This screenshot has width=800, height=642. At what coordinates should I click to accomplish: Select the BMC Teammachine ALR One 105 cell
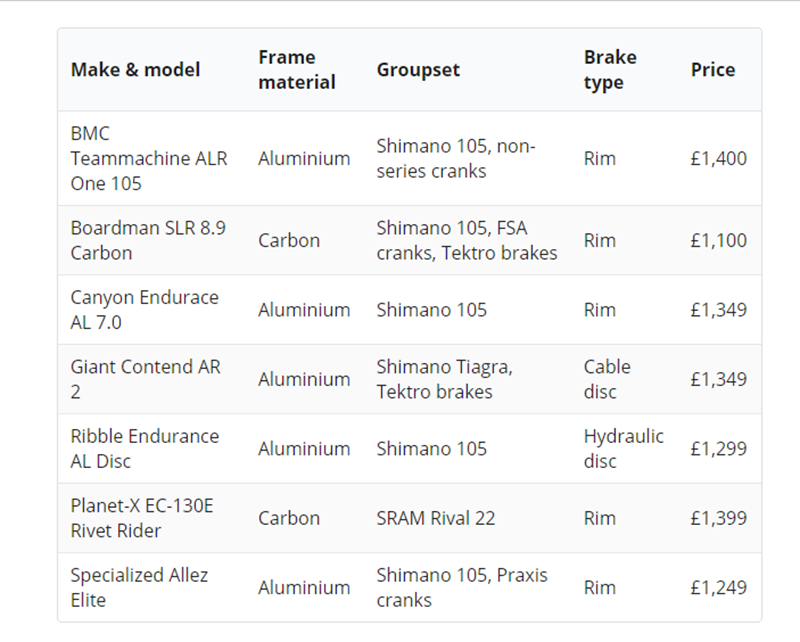(149, 158)
